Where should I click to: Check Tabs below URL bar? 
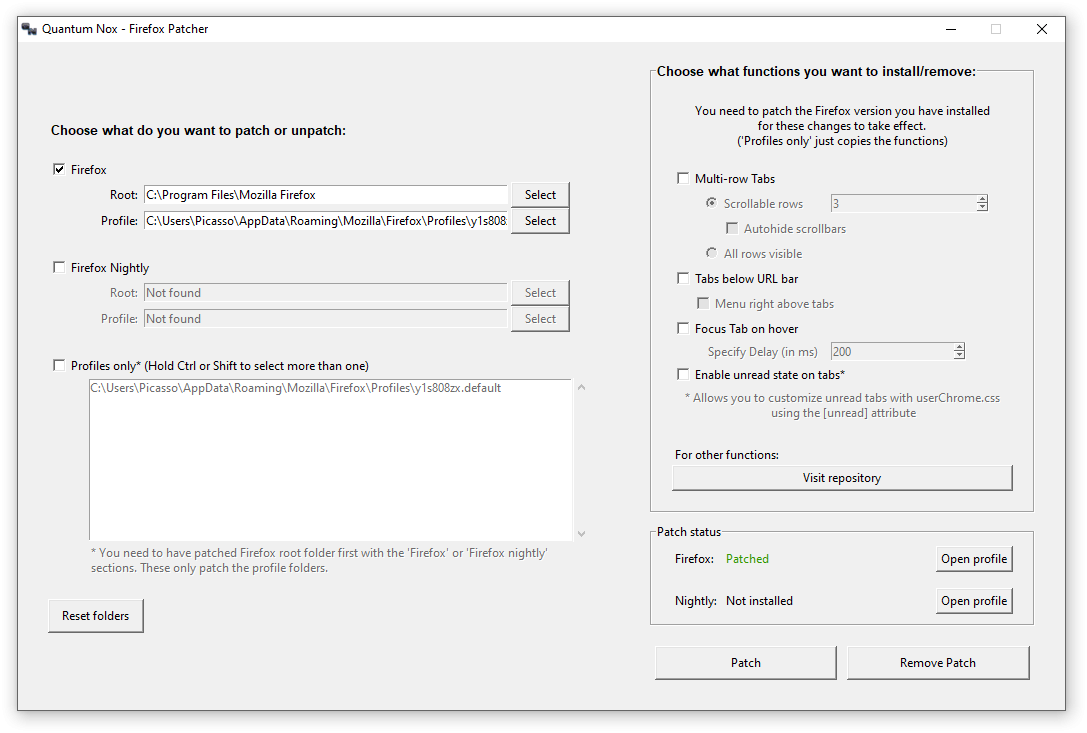(x=683, y=278)
